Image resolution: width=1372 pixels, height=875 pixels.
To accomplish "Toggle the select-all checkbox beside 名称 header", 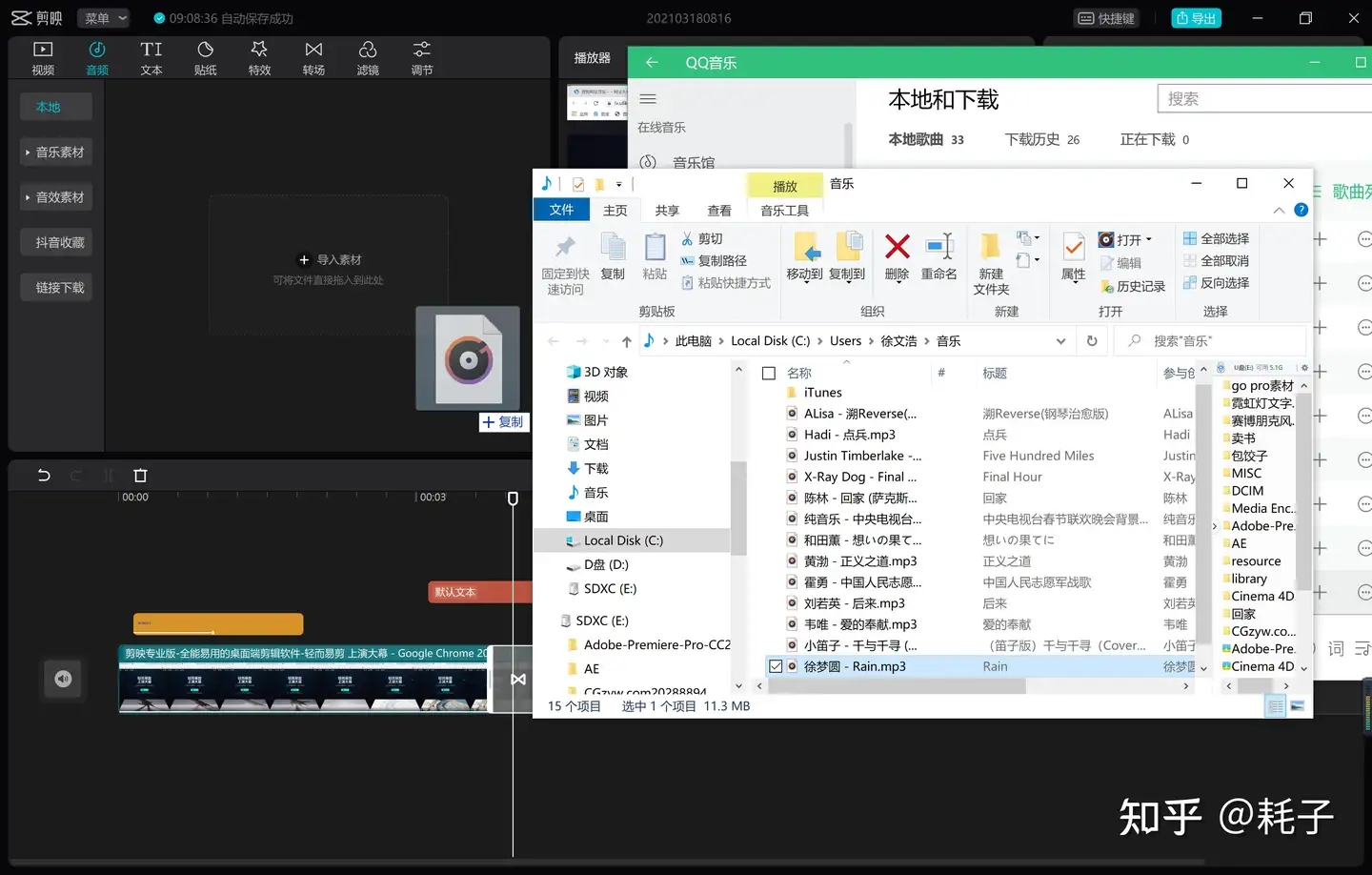I will click(x=769, y=374).
